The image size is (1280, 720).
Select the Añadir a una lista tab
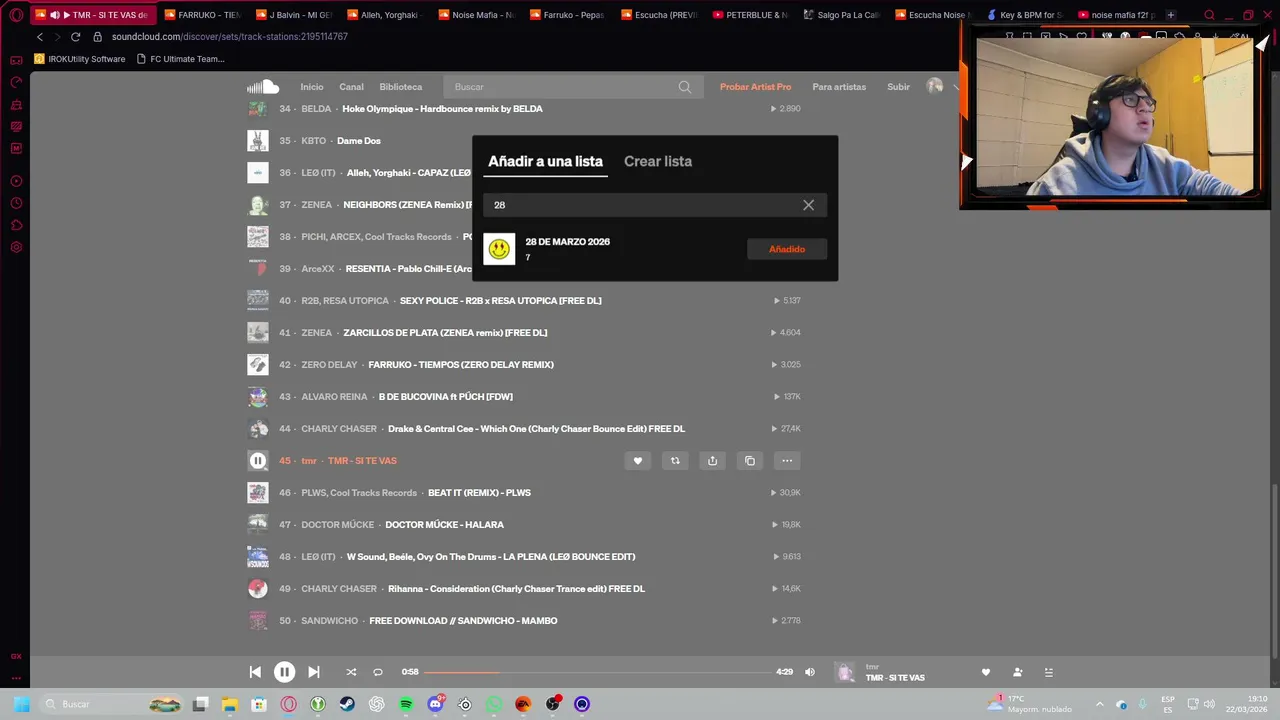coord(545,161)
